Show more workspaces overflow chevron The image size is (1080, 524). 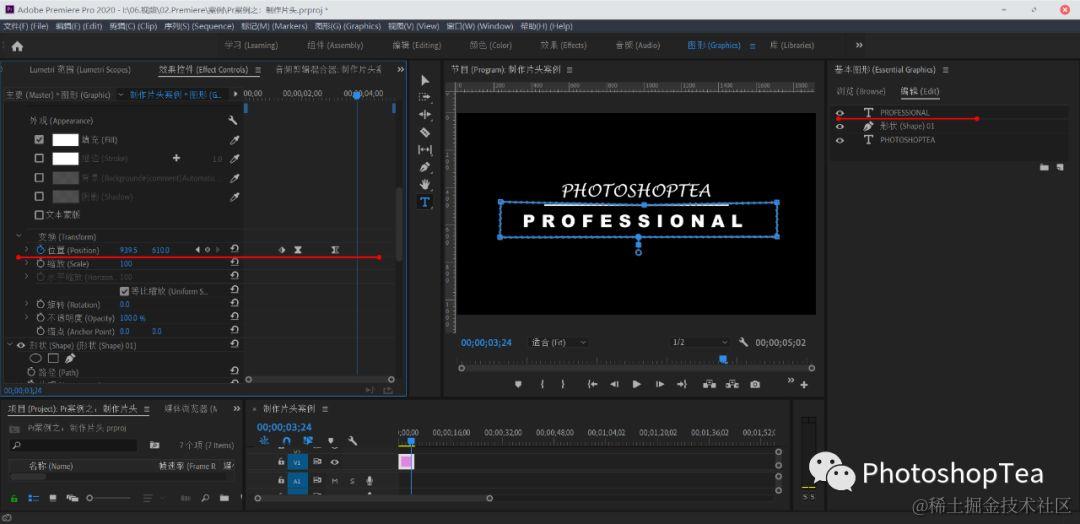tap(859, 45)
